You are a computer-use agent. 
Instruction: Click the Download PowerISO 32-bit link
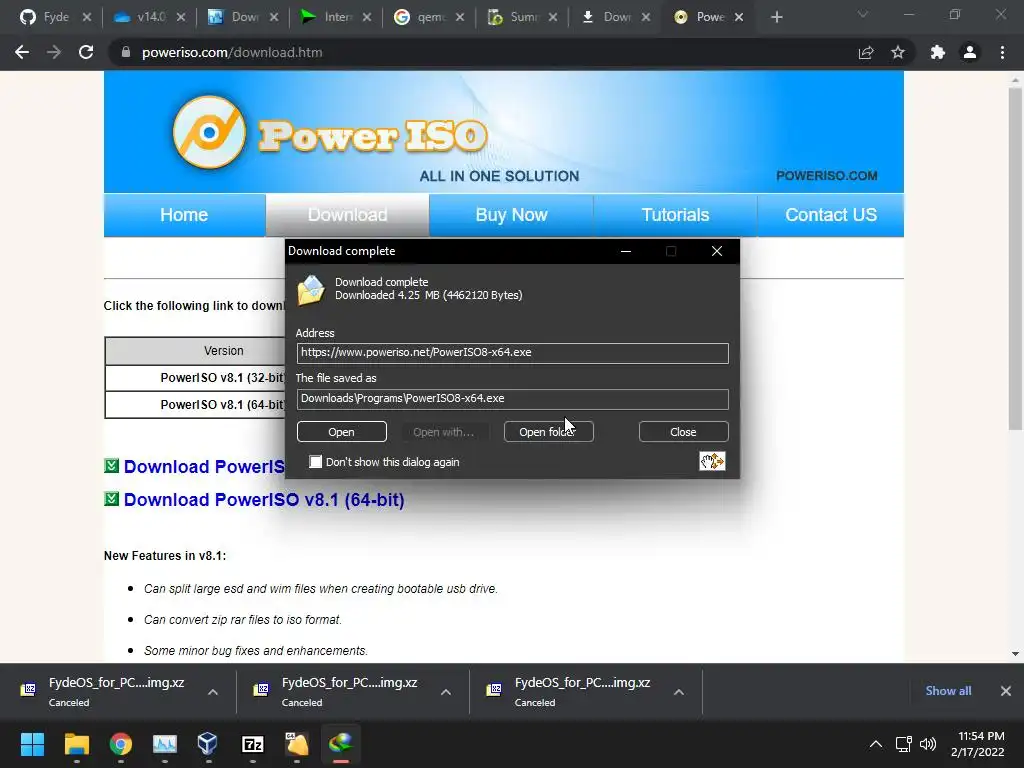[x=204, y=467]
